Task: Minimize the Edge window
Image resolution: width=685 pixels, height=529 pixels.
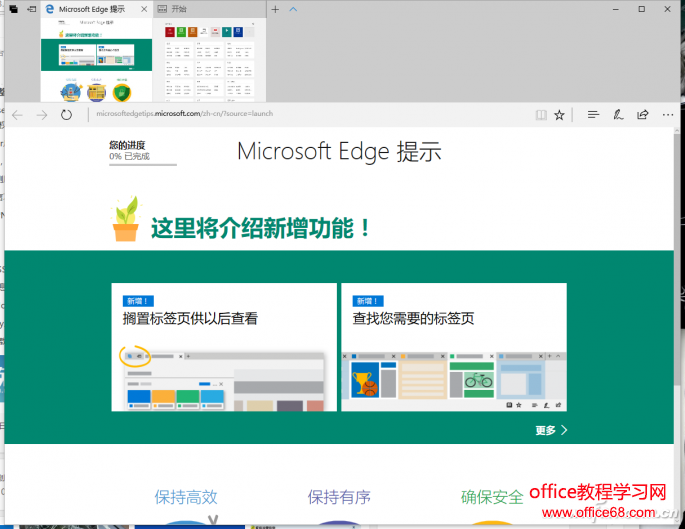Action: click(616, 9)
